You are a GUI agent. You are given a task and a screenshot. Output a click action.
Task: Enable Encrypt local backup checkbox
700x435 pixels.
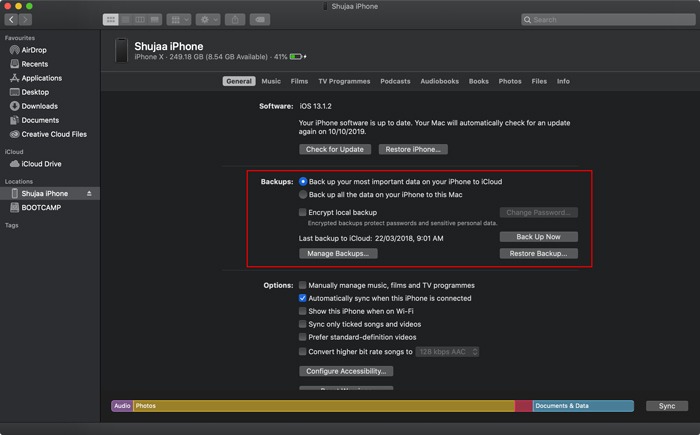303,212
